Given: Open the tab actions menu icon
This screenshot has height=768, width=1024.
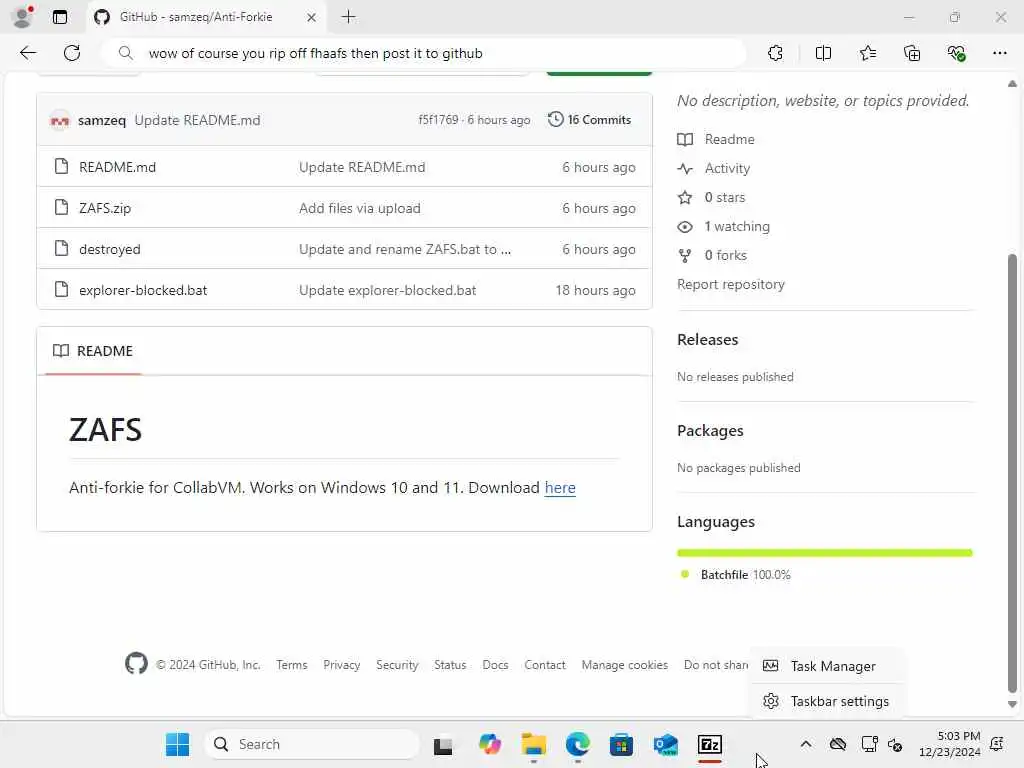Looking at the screenshot, I should [59, 17].
